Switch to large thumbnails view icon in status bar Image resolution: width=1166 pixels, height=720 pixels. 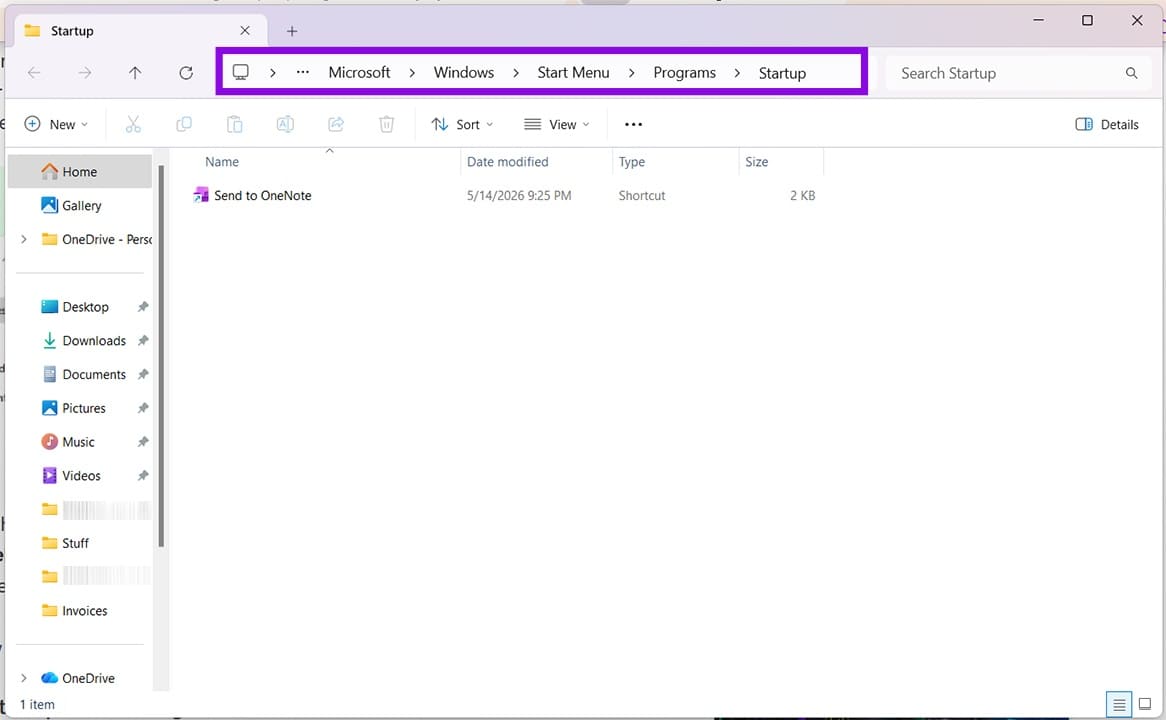(x=1145, y=704)
